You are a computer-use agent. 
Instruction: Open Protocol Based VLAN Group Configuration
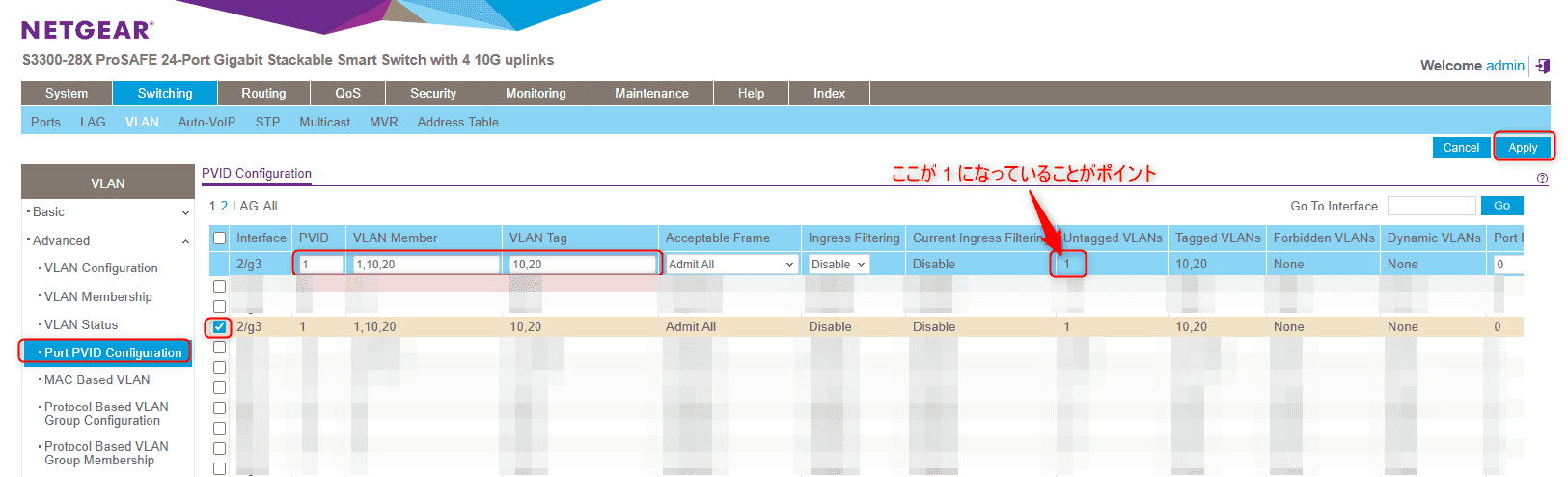click(x=106, y=414)
